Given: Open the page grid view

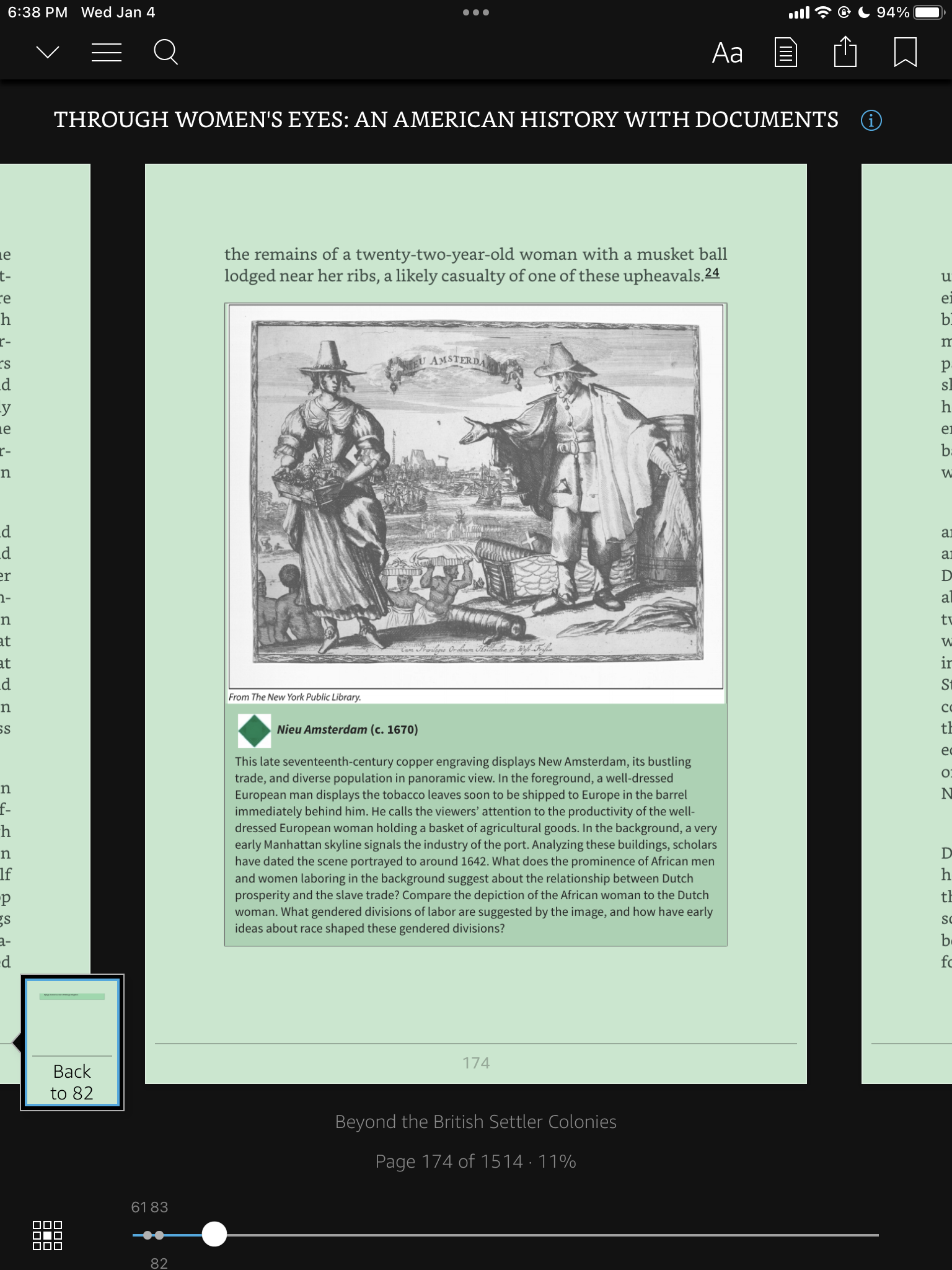Looking at the screenshot, I should point(47,1235).
